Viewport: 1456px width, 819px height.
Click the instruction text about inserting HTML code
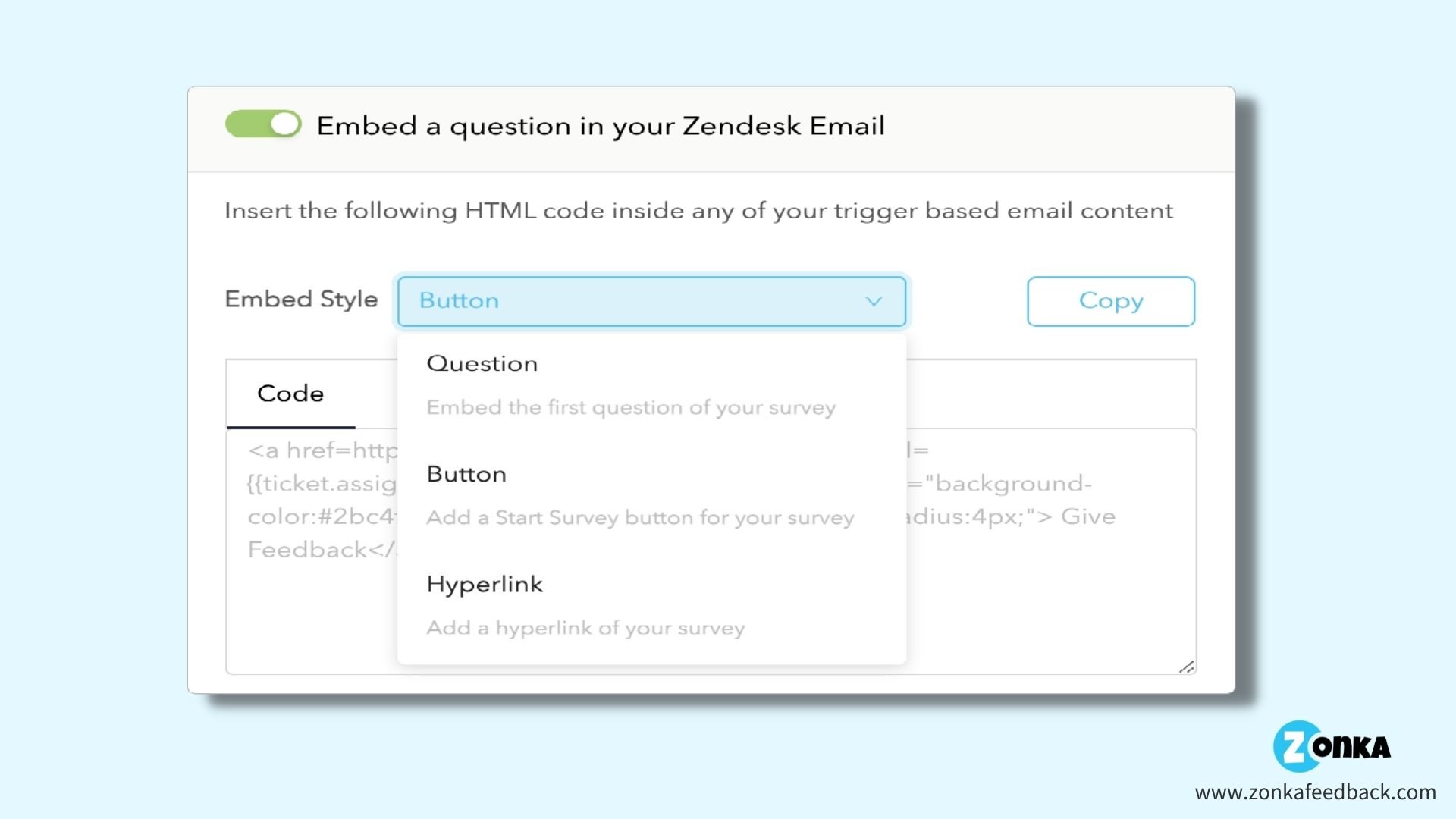point(698,211)
